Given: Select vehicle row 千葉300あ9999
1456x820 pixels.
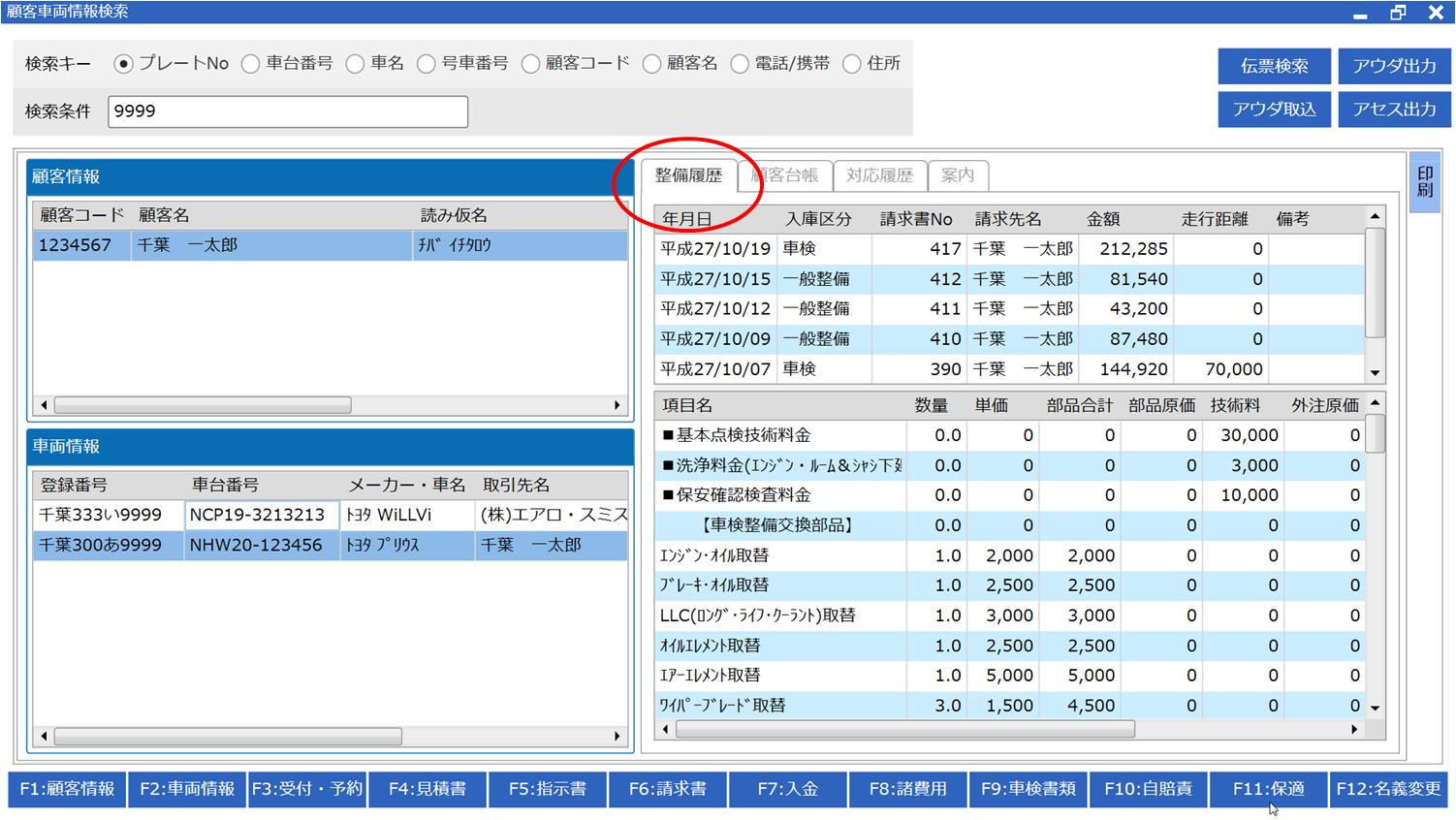Looking at the screenshot, I should (x=331, y=545).
